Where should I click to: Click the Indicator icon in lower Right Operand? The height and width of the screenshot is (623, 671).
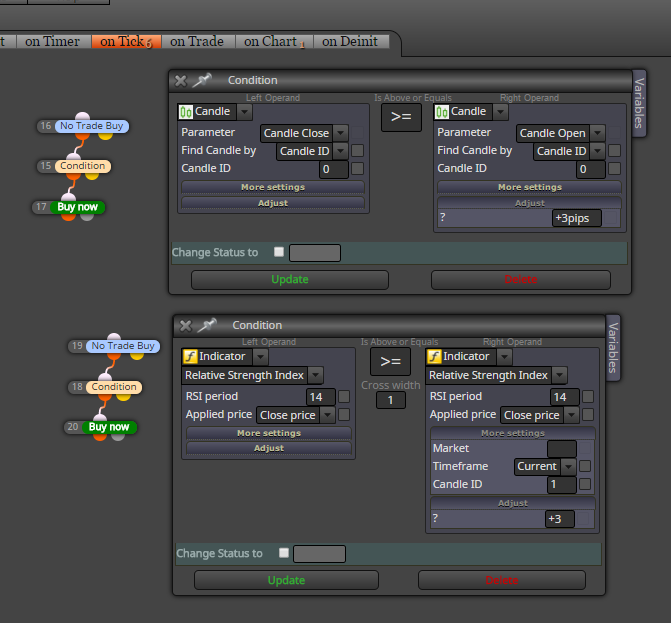[434, 356]
